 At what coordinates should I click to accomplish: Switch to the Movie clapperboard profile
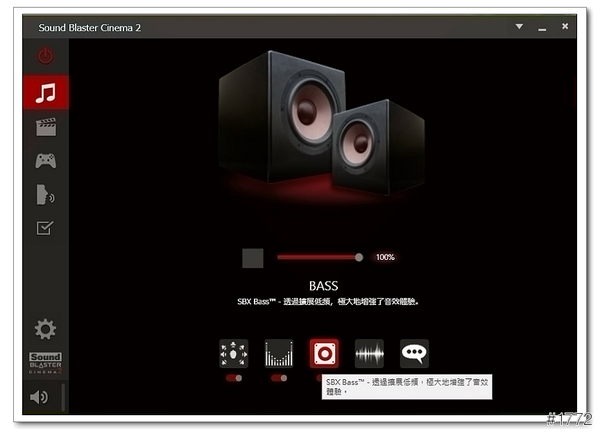pyautogui.click(x=45, y=126)
